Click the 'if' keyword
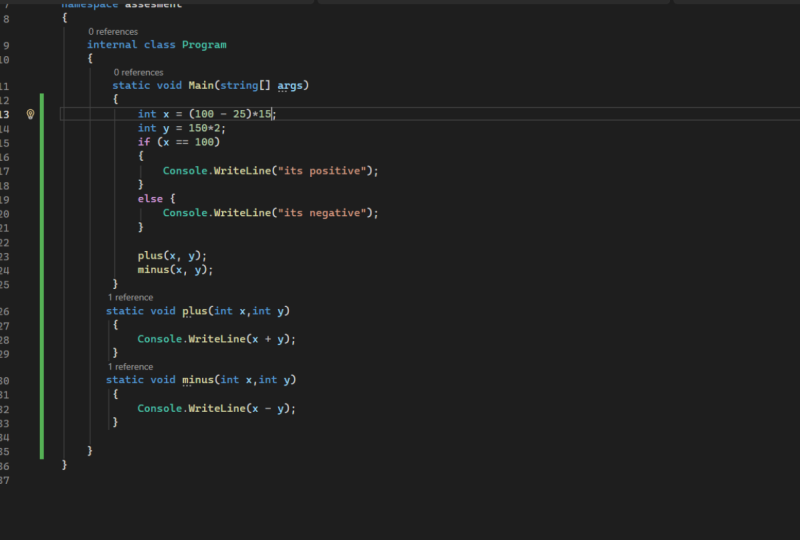Screen dimensions: 800x540 (x=144, y=142)
